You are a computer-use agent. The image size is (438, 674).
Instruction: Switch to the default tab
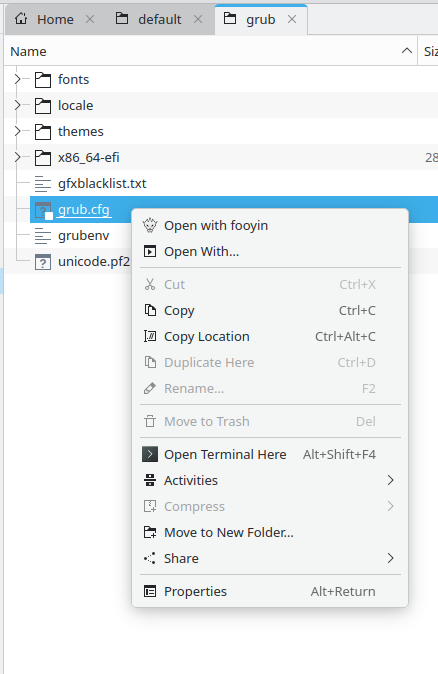(x=160, y=19)
